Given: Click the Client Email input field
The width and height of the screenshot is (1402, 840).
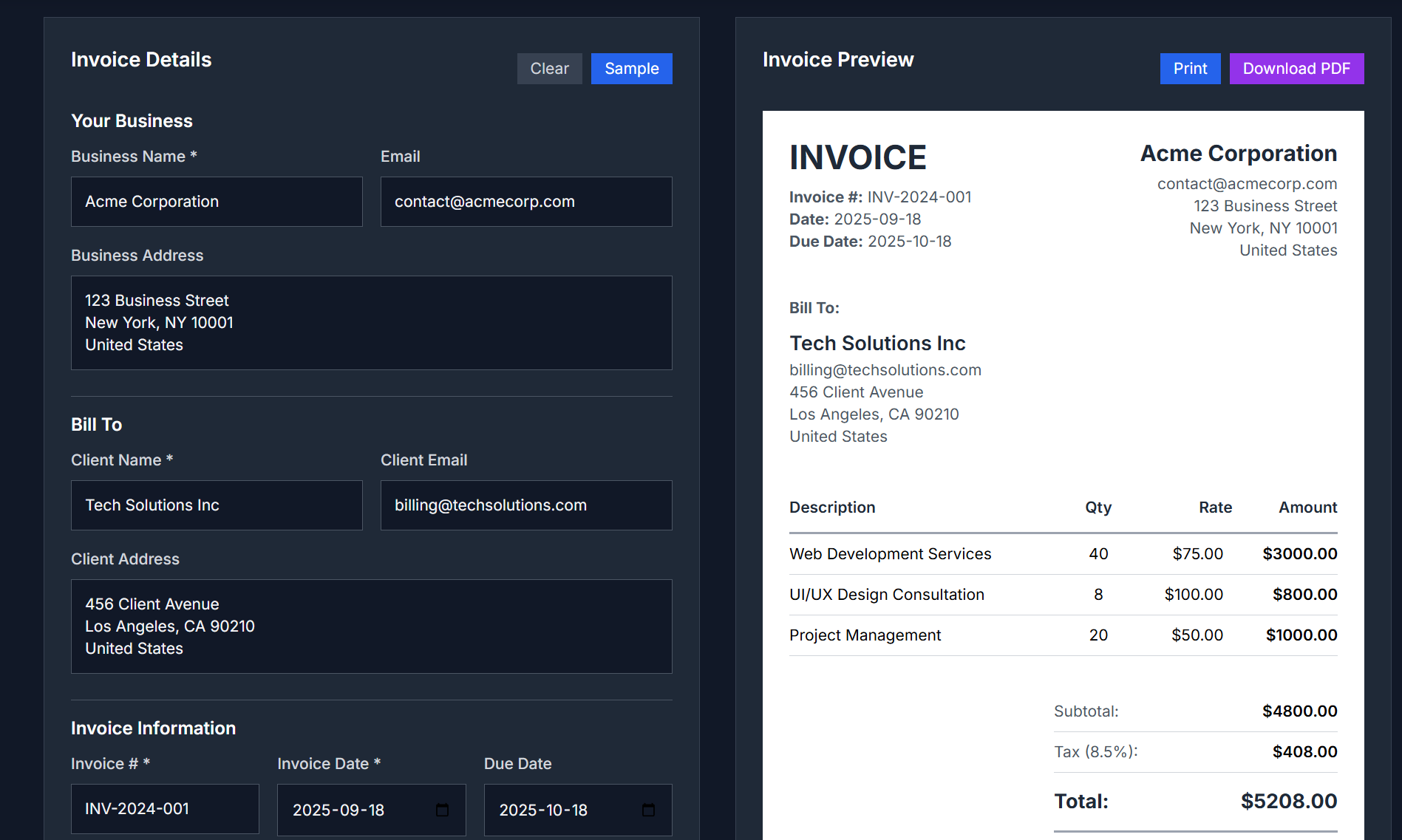Looking at the screenshot, I should [525, 505].
